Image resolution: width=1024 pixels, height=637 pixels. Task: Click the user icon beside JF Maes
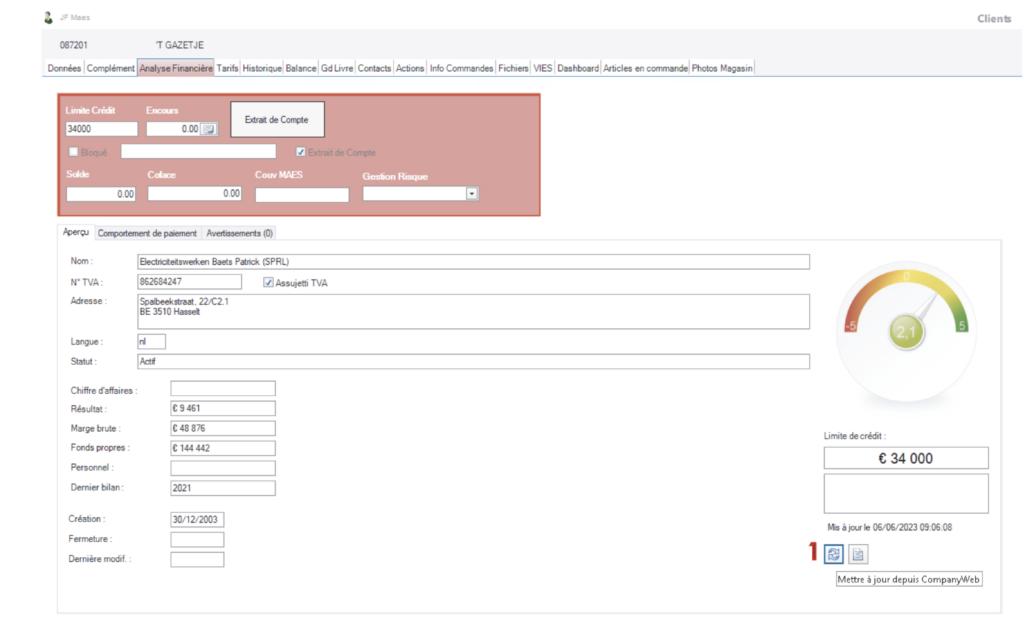[x=49, y=18]
